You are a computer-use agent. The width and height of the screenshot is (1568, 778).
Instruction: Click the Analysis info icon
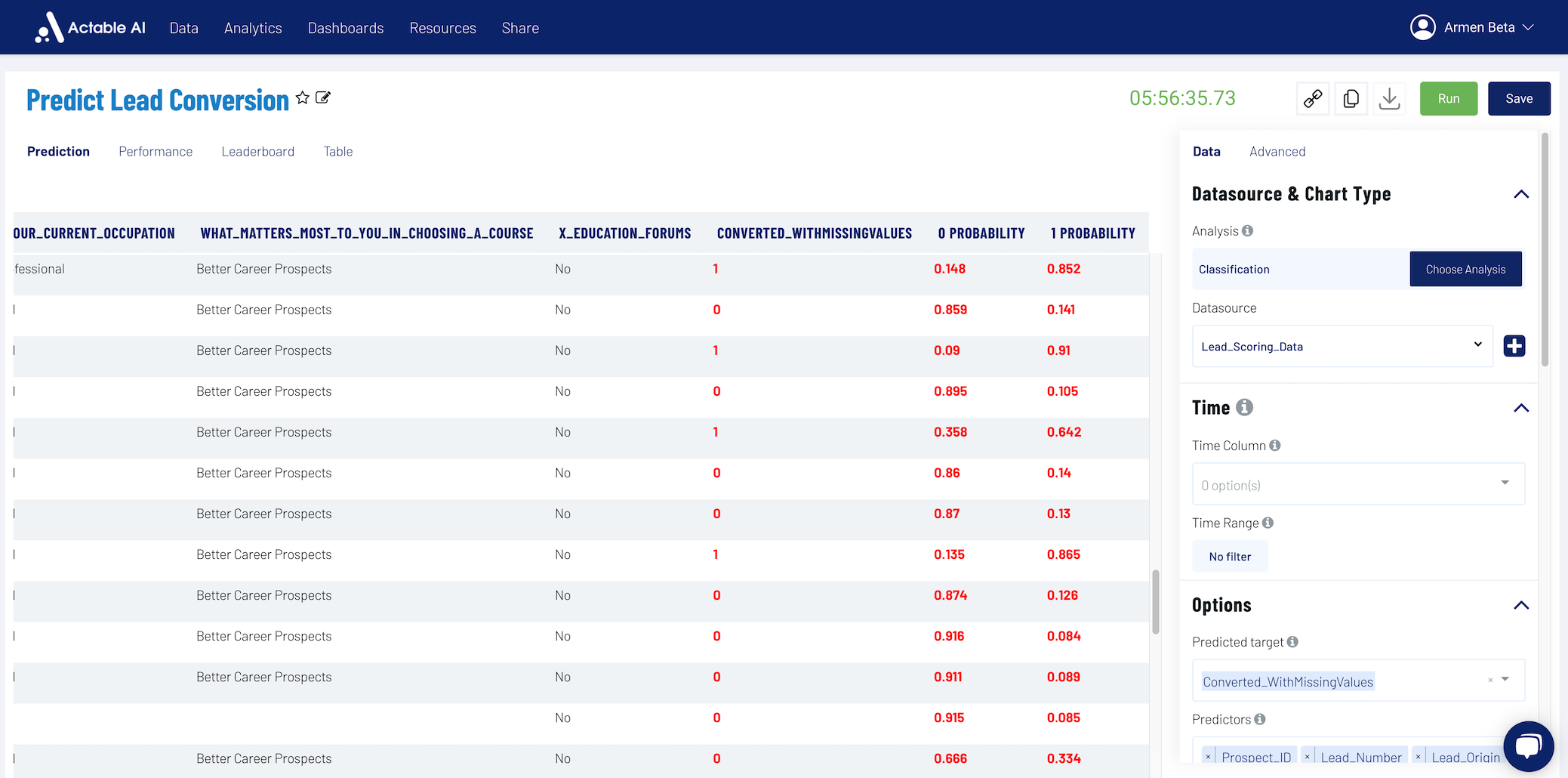click(1248, 231)
